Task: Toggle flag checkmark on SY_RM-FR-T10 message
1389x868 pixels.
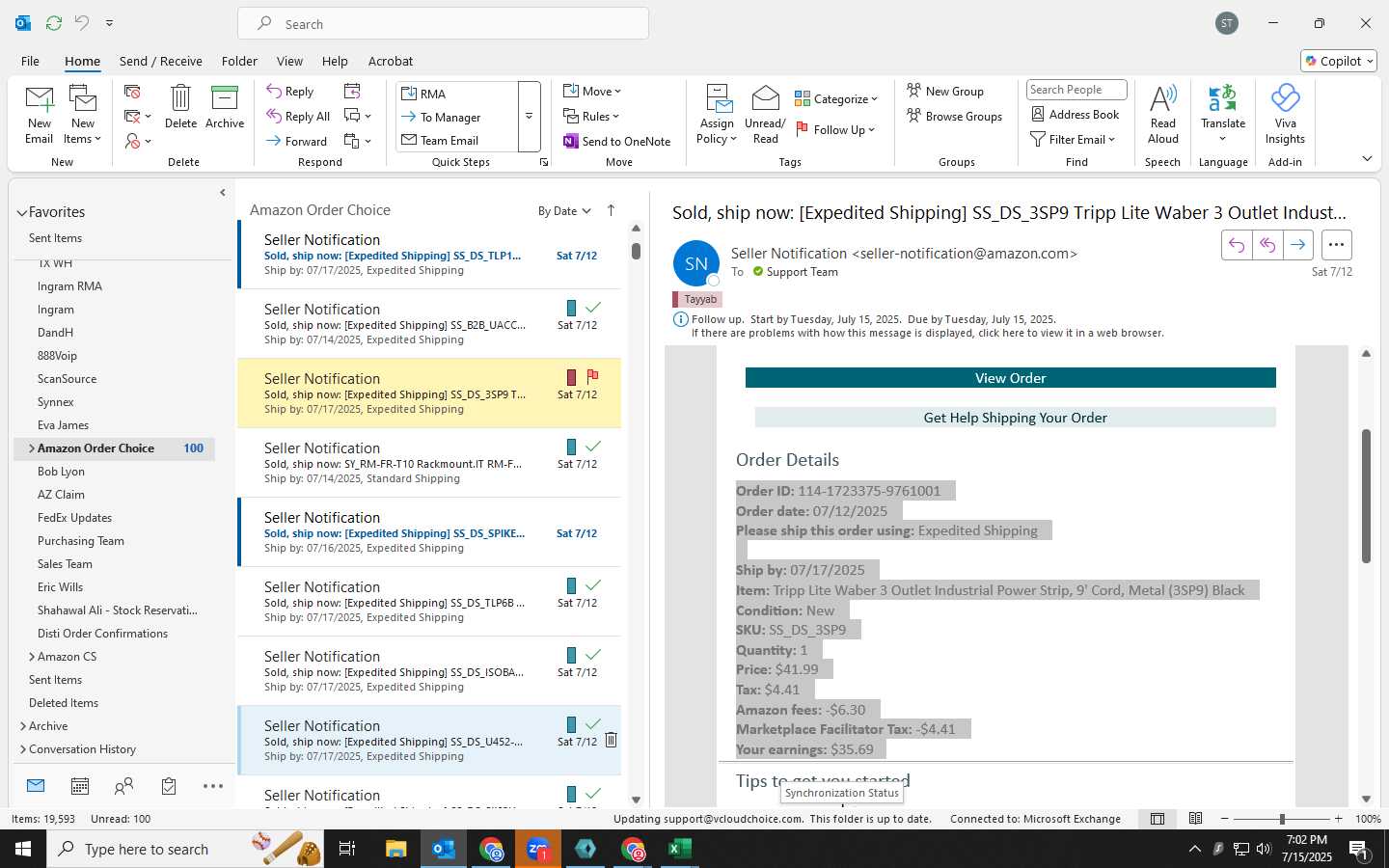Action: tap(593, 447)
